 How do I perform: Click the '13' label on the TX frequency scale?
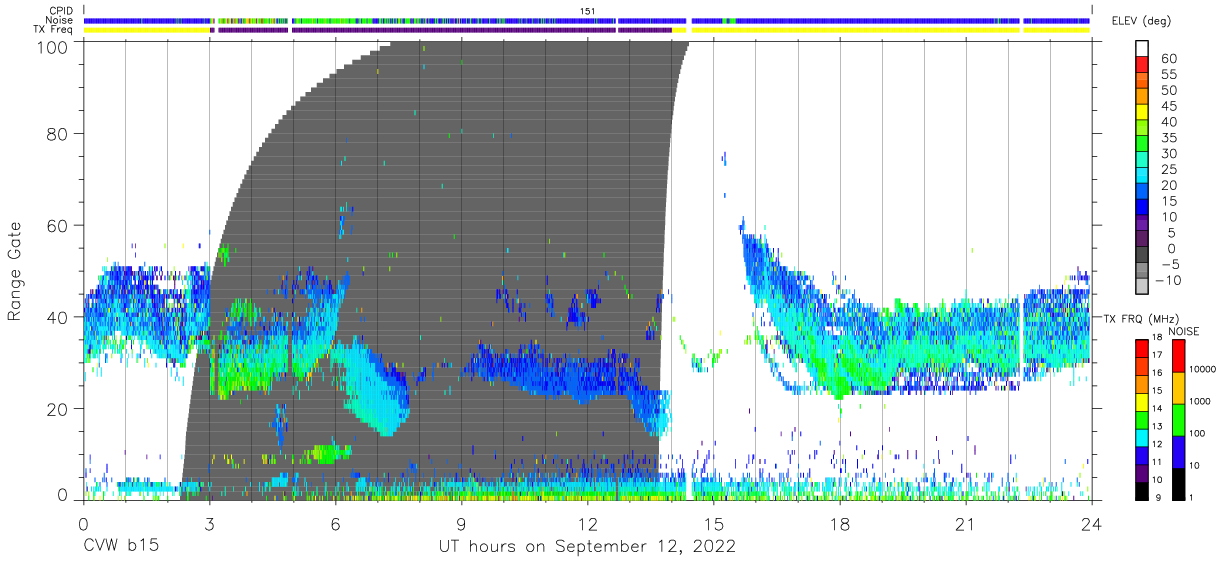click(1158, 427)
